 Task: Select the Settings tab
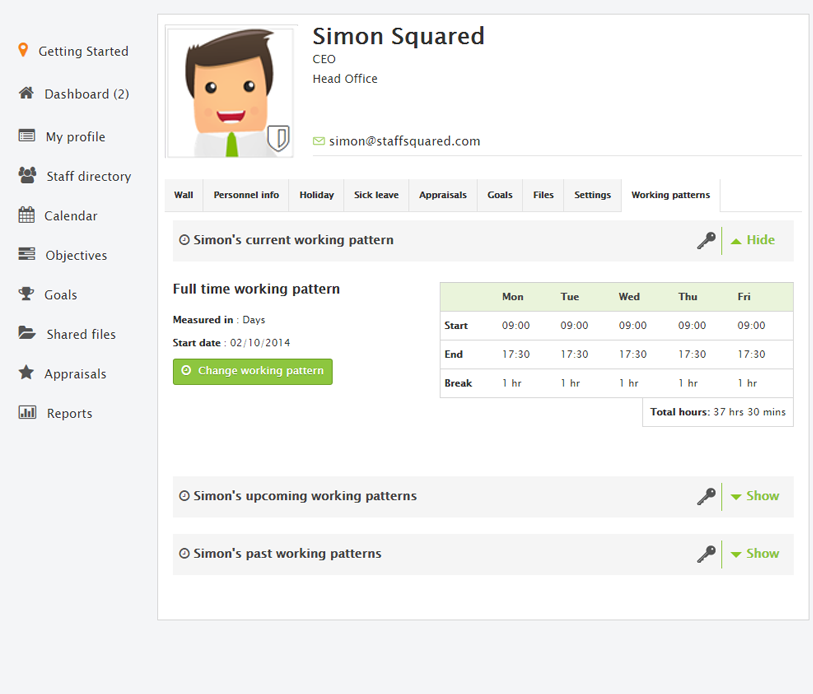(x=592, y=195)
